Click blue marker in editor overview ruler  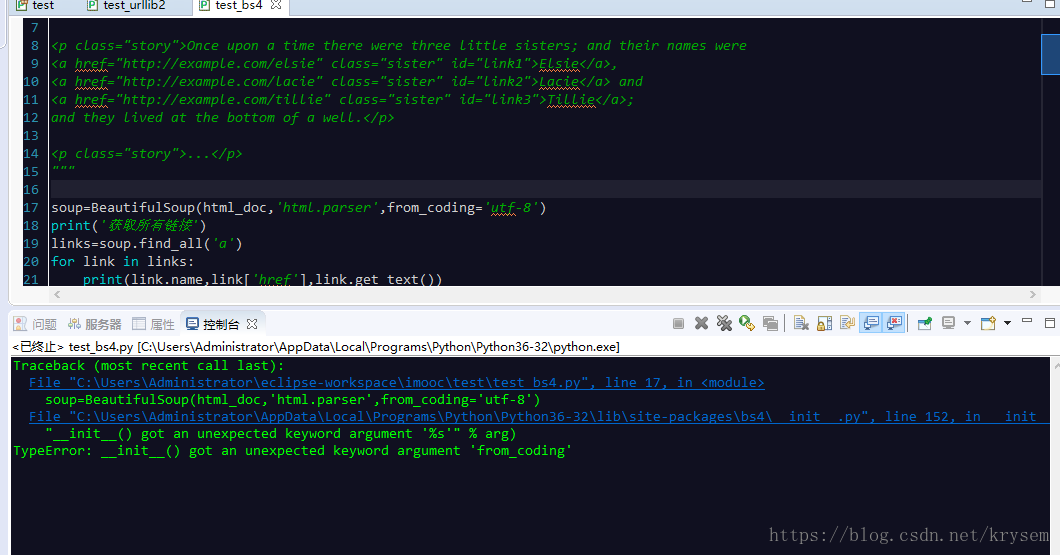(1050, 54)
